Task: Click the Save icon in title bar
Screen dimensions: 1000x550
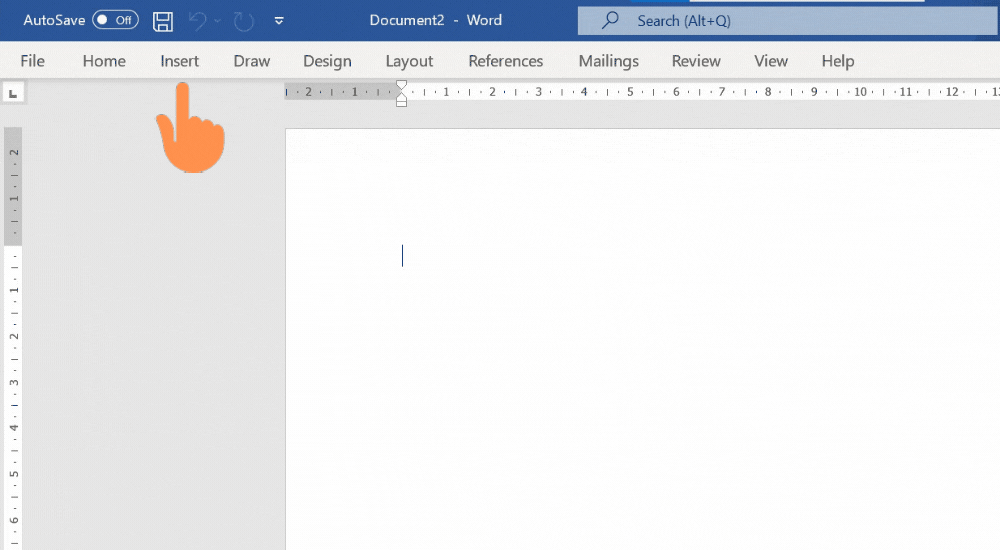Action: [163, 20]
